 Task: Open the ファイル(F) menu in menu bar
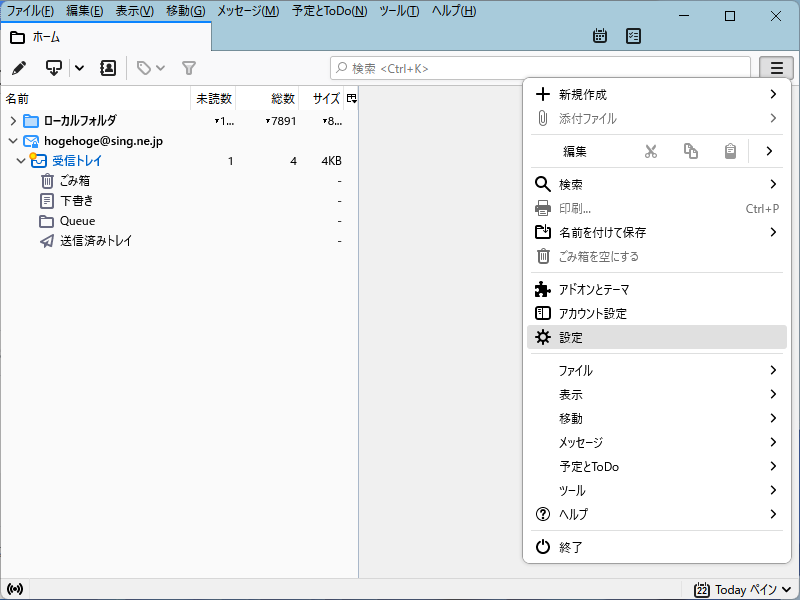[x=30, y=11]
